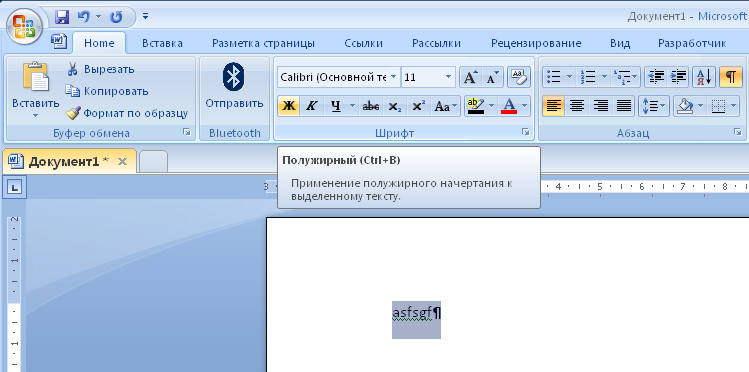Activate Формат по образцу format painter
This screenshot has width=749, height=372.
click(127, 113)
